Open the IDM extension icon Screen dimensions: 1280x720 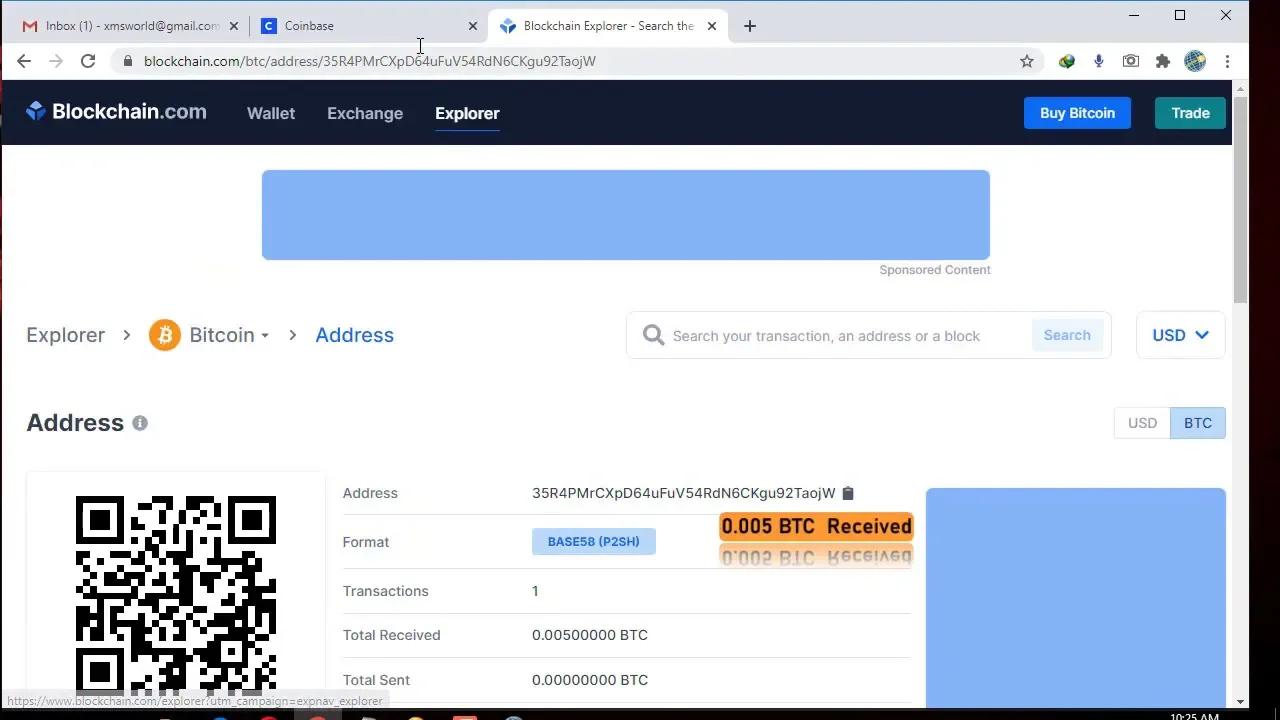1066,61
